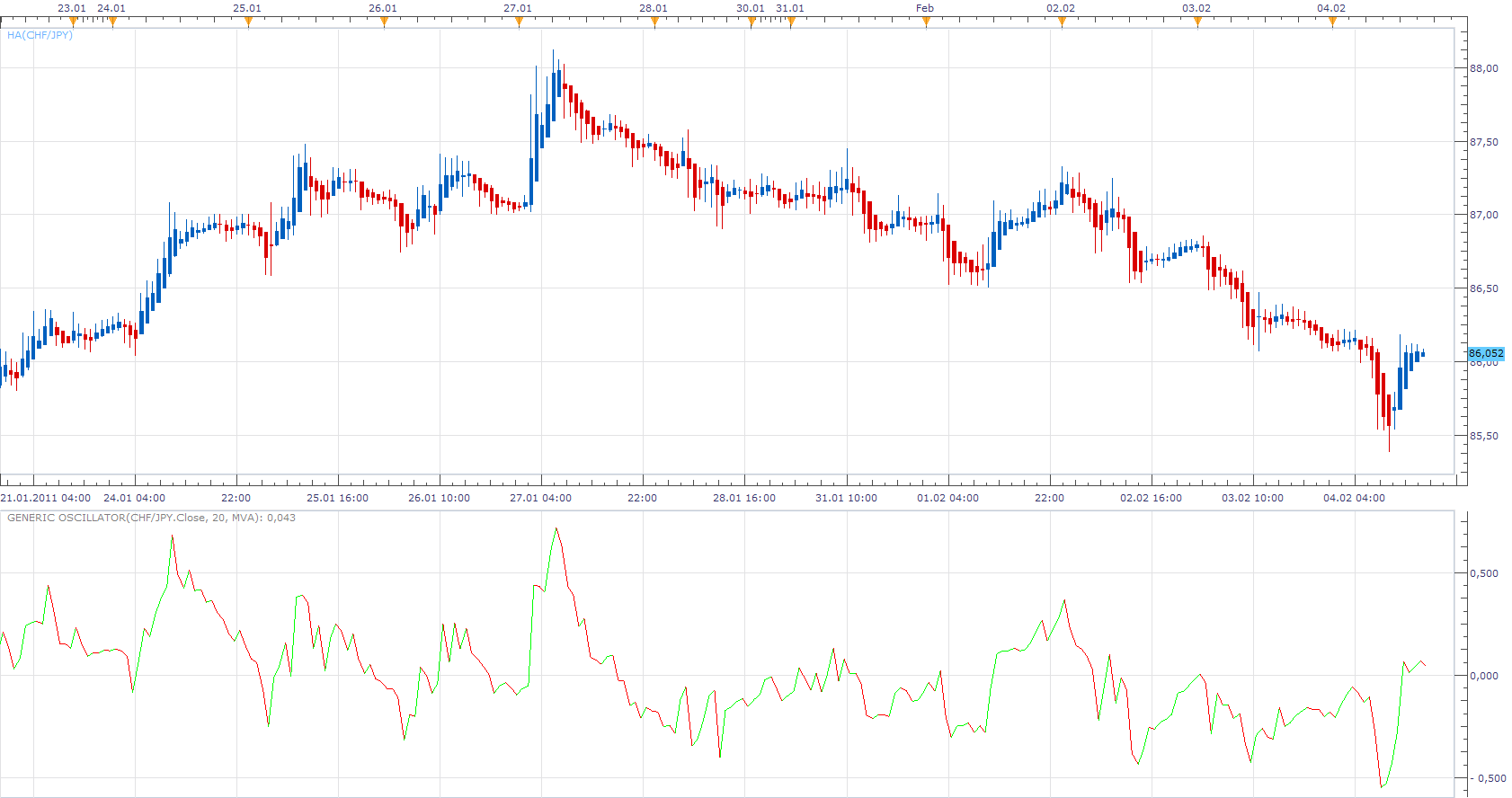Click the 0,500 oscillator axis label

point(1484,573)
